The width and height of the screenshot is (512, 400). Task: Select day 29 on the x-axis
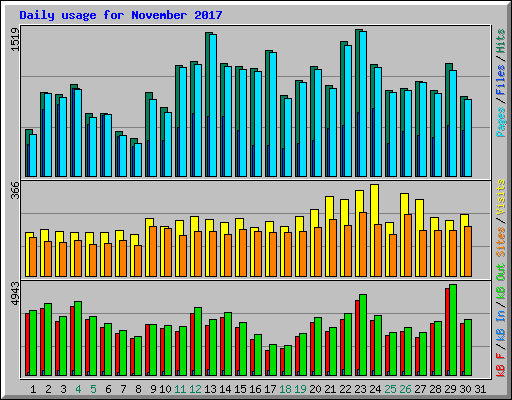click(x=450, y=389)
